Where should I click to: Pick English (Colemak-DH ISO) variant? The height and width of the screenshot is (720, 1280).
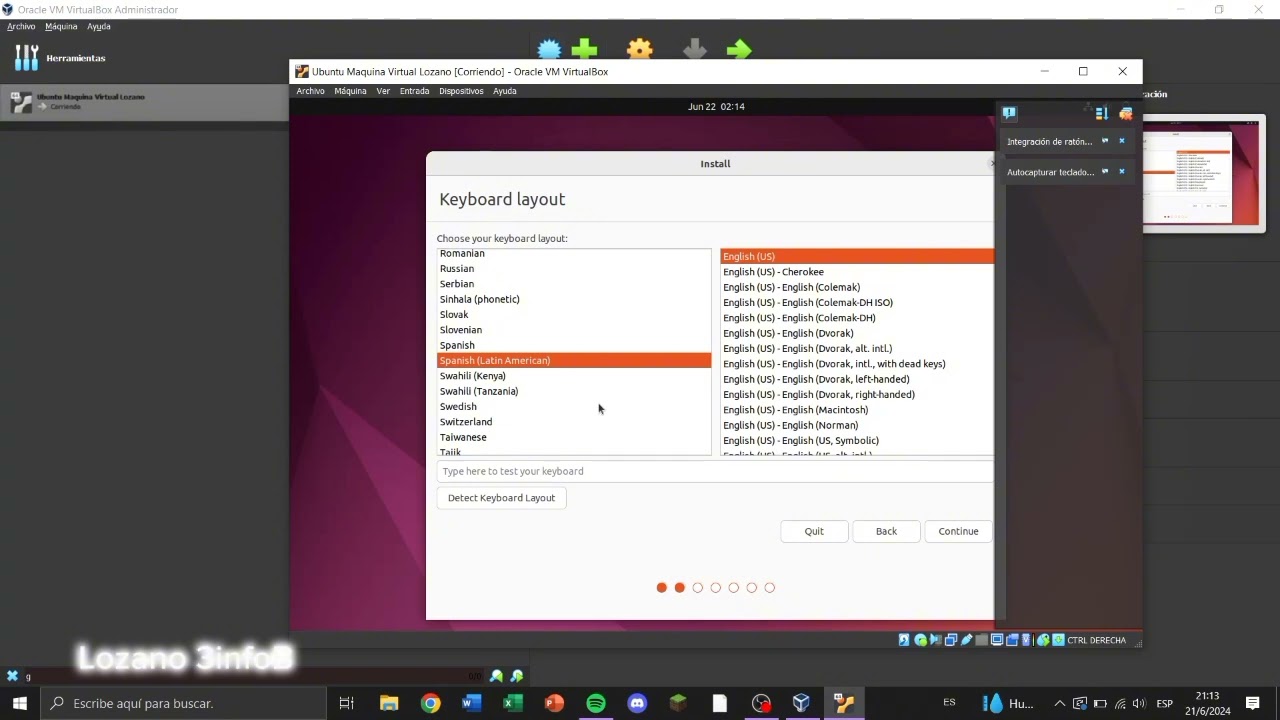[857, 303]
